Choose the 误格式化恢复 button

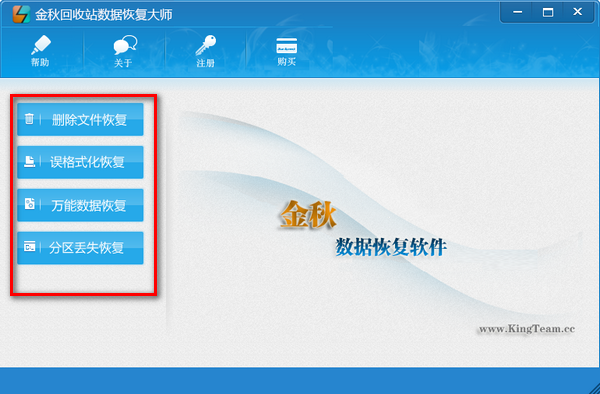[x=80, y=162]
